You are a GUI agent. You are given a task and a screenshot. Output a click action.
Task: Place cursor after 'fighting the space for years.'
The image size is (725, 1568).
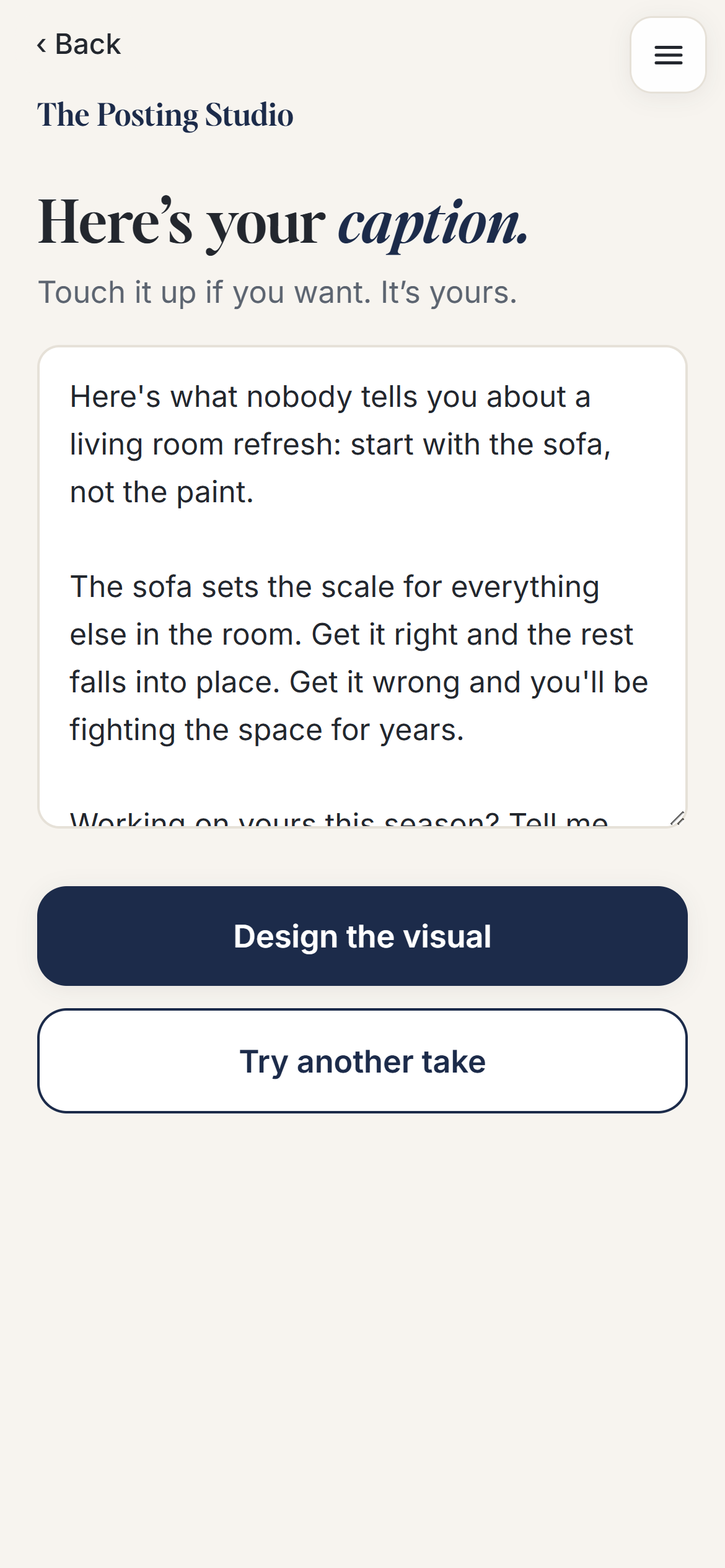[x=466, y=730]
